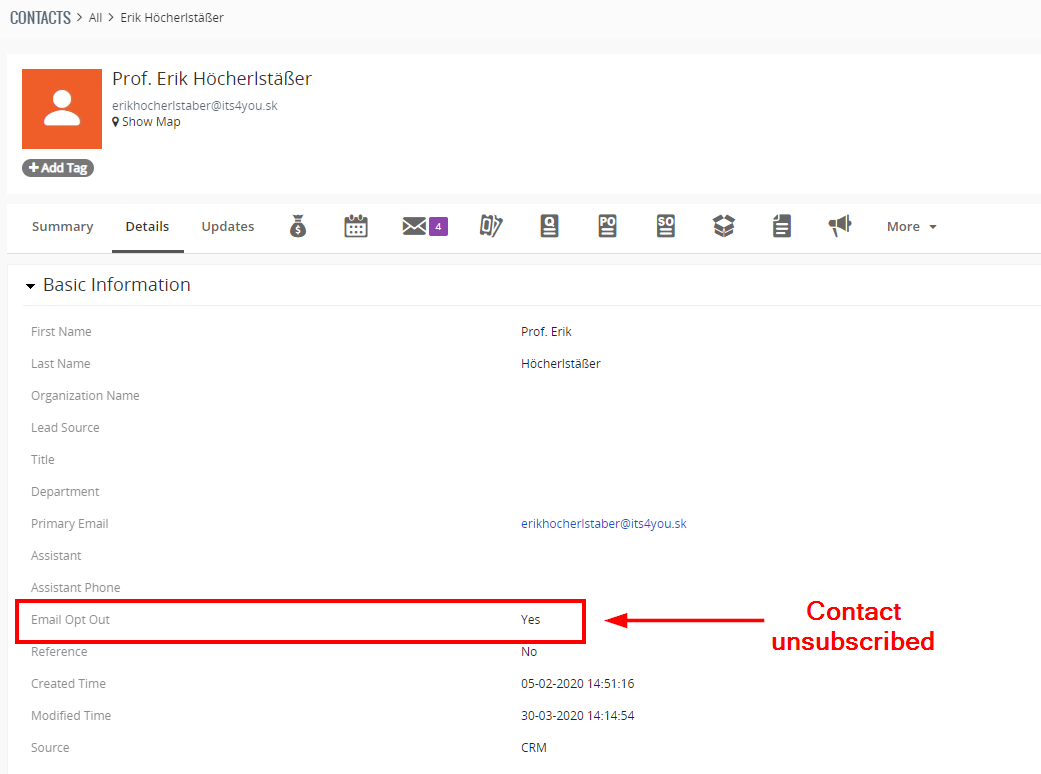Image resolution: width=1041 pixels, height=774 pixels.
Task: Click the tickets icon next to the email tab
Action: (x=491, y=226)
